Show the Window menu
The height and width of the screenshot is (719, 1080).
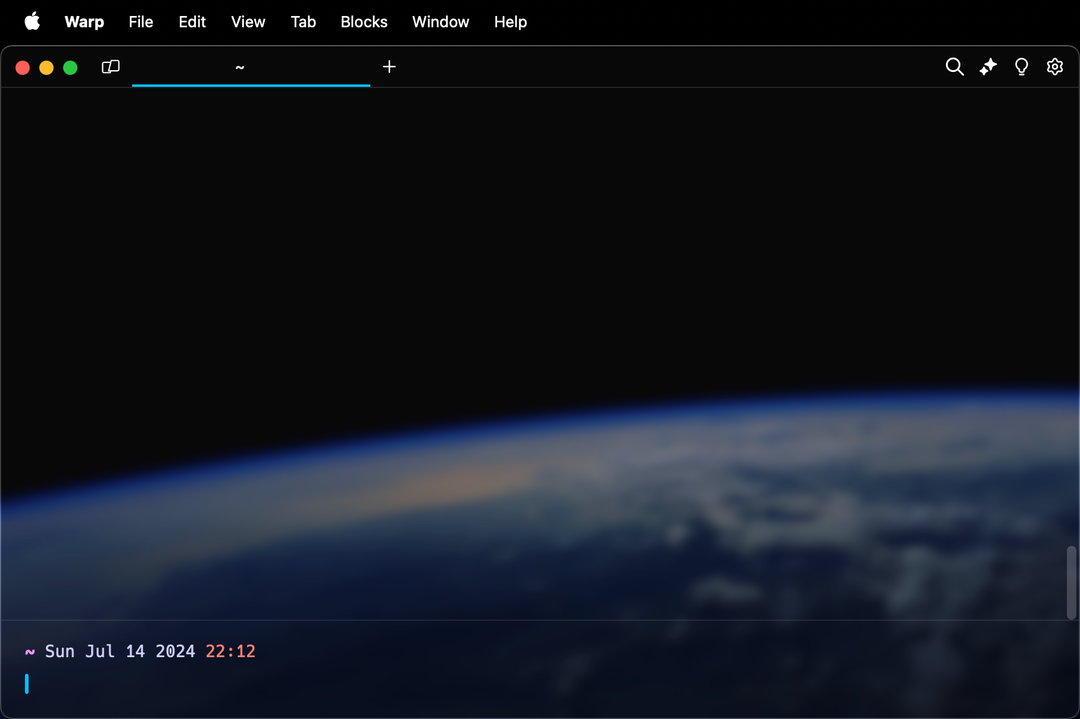440,22
